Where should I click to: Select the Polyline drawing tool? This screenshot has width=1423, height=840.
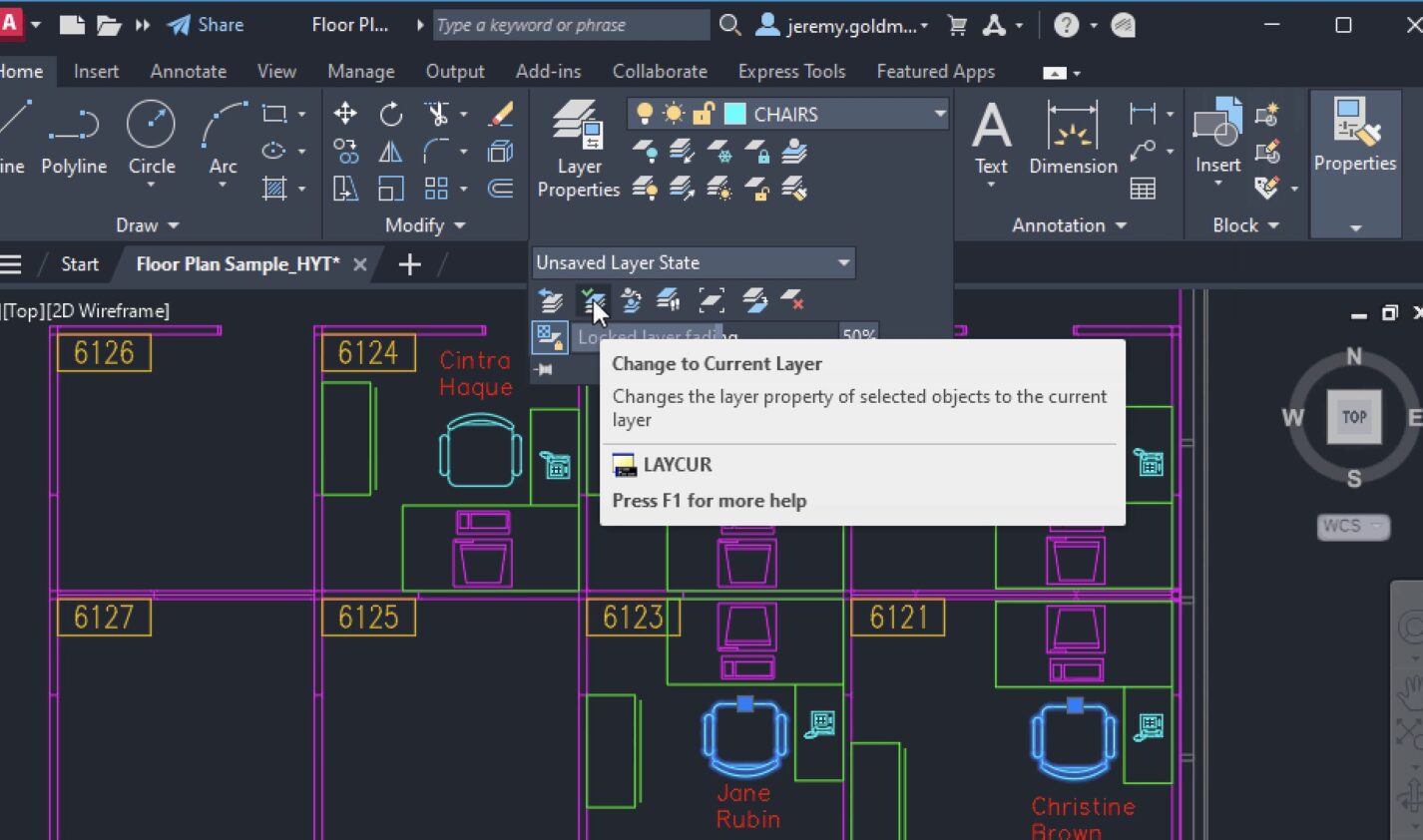pyautogui.click(x=74, y=140)
